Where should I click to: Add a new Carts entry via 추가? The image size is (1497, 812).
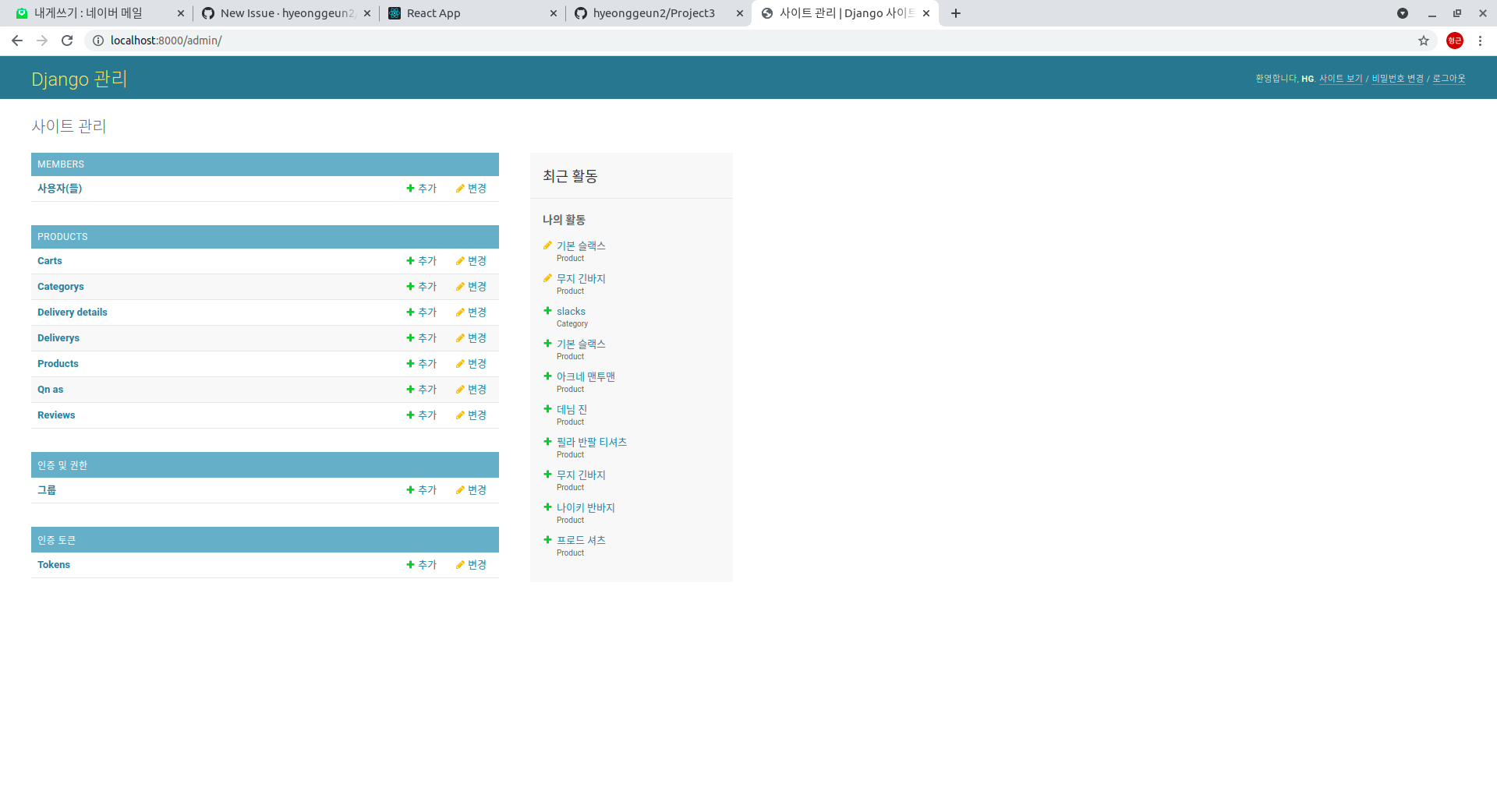(x=422, y=261)
